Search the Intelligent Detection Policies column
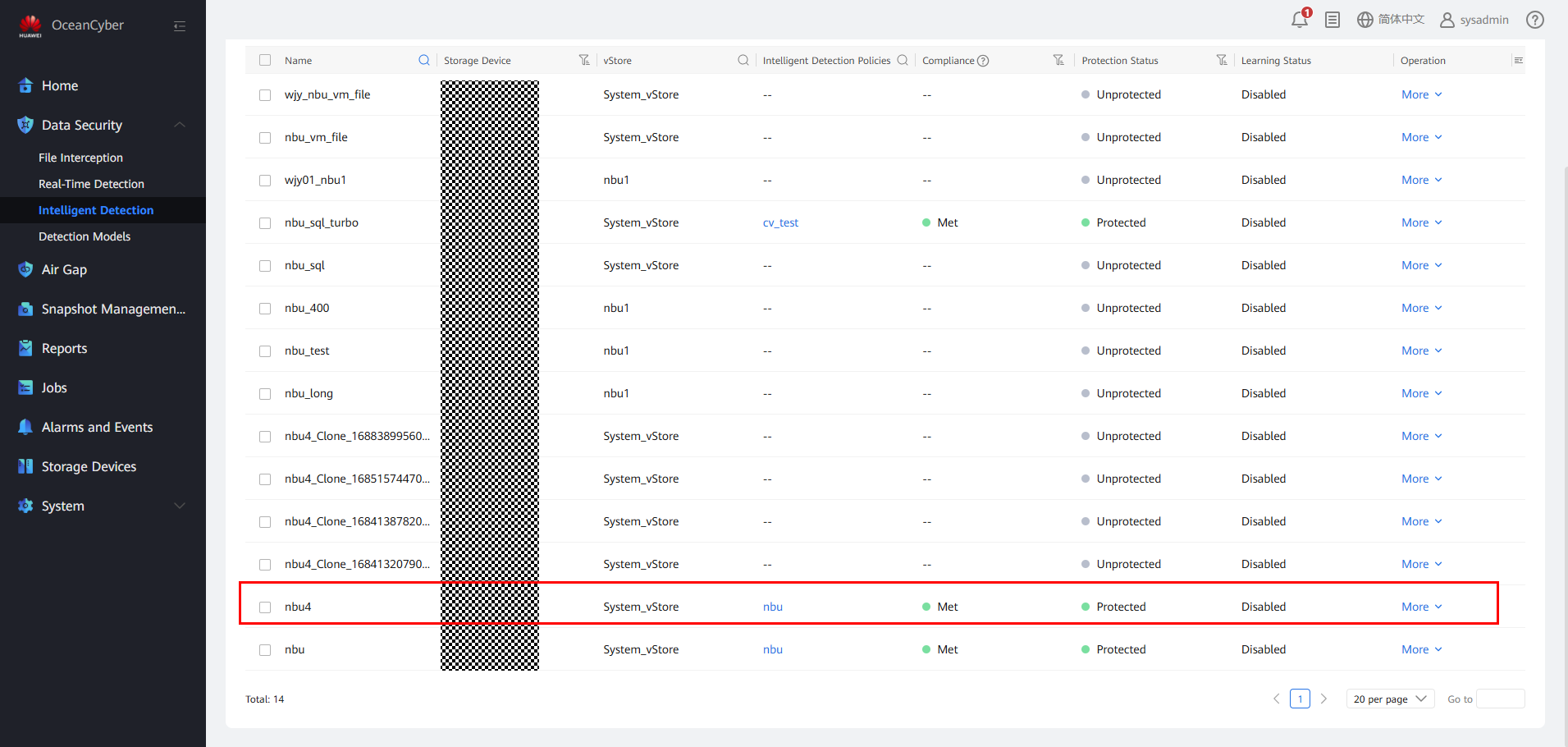The height and width of the screenshot is (747, 1568). pyautogui.click(x=903, y=60)
